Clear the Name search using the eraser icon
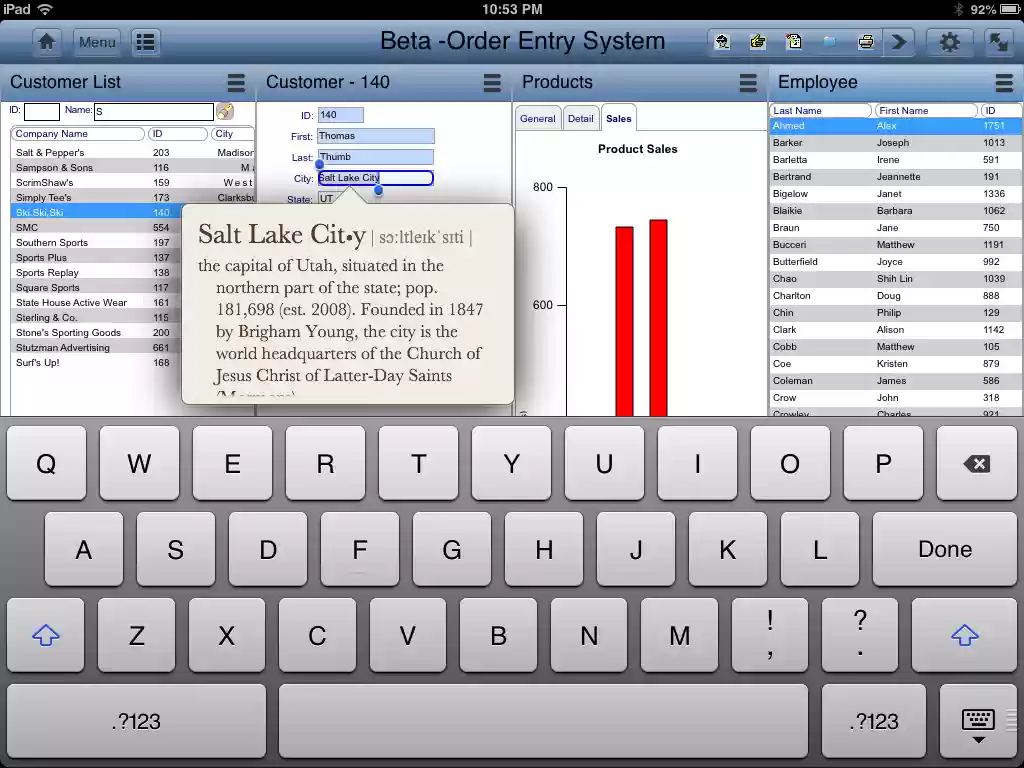The height and width of the screenshot is (768, 1024). pos(225,112)
